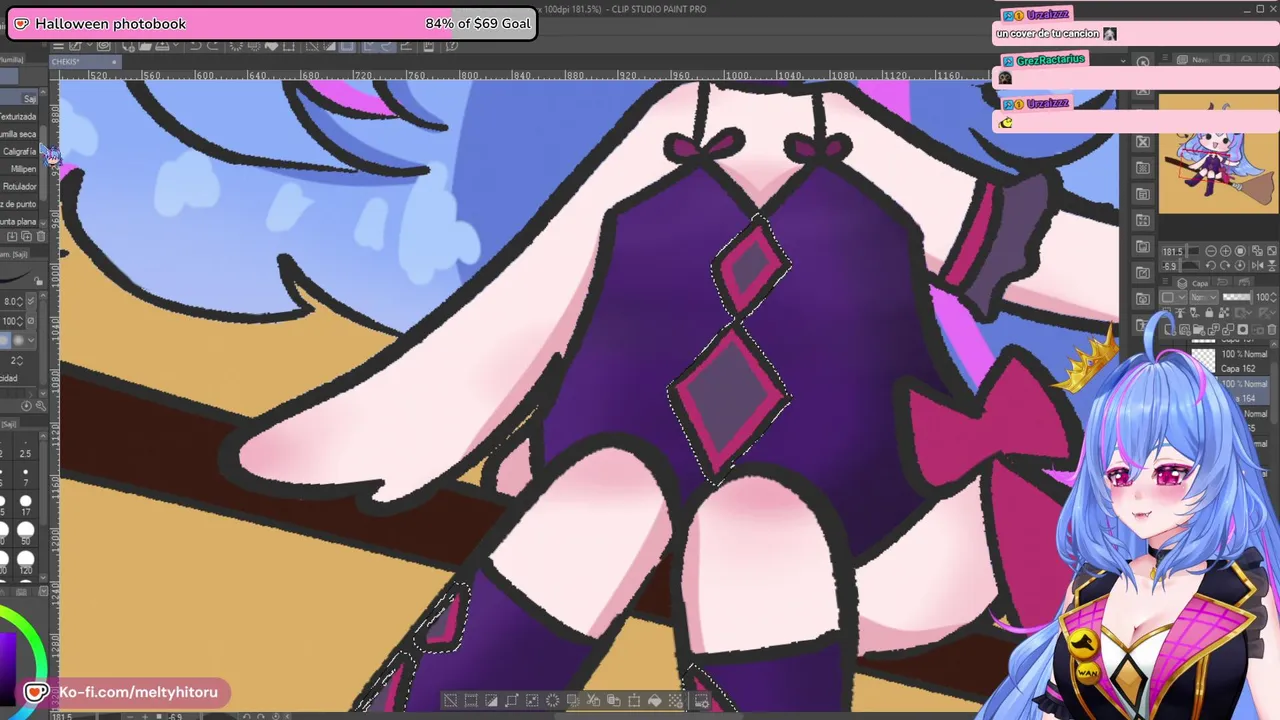Duplicate sub tool icon below brush list
This screenshot has height=720, width=1280.
(26, 237)
